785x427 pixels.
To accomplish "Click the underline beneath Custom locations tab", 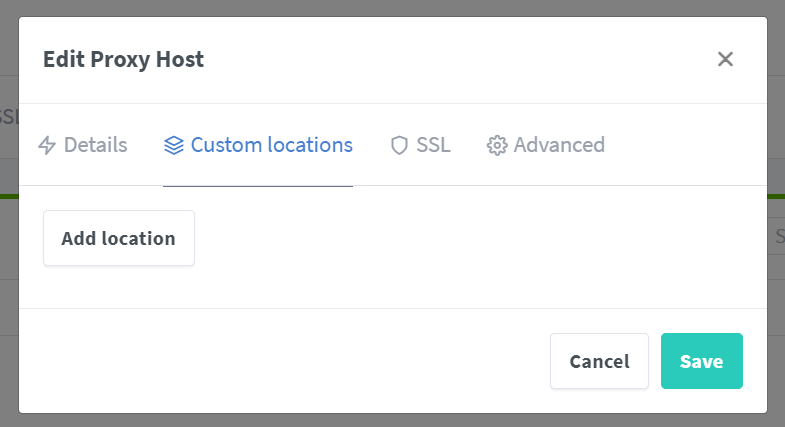I will click(x=258, y=186).
